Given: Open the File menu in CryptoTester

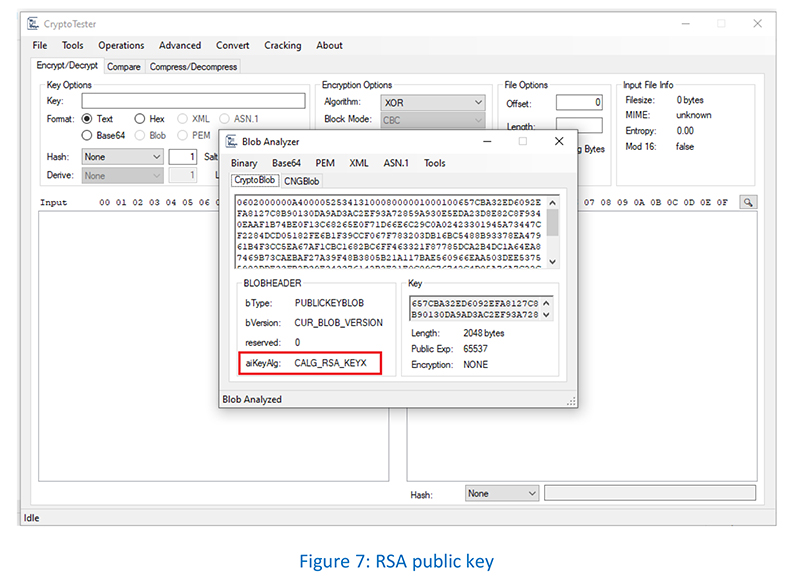Looking at the screenshot, I should coord(40,45).
